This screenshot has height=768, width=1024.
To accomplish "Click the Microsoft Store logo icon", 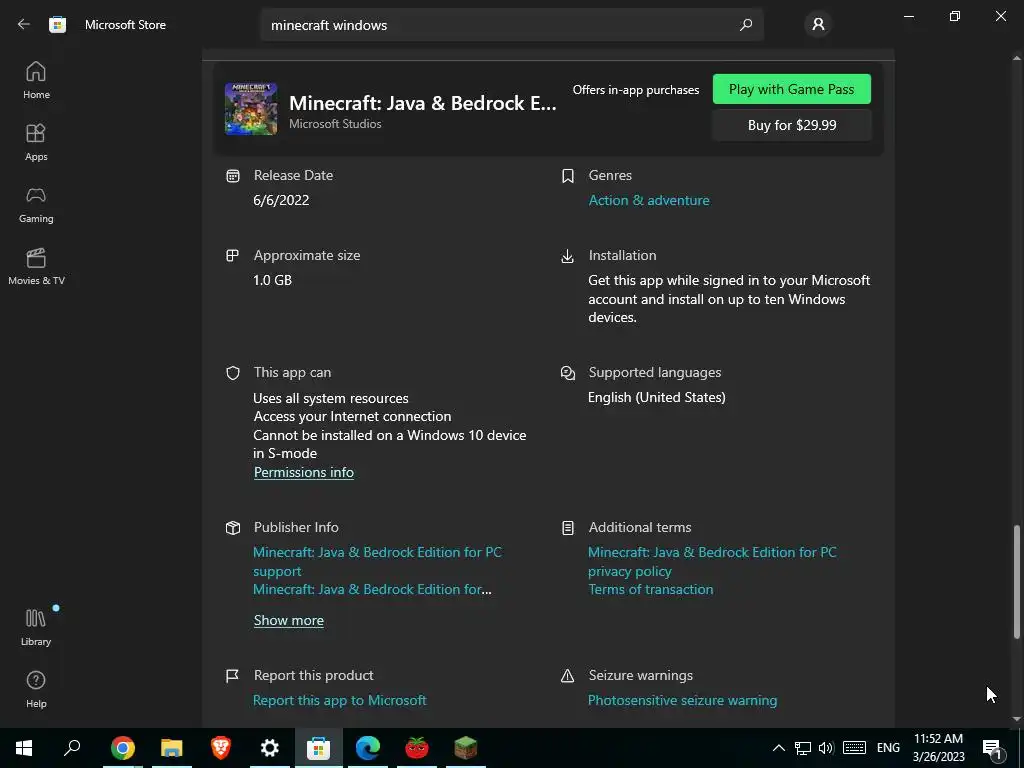I will [57, 25].
